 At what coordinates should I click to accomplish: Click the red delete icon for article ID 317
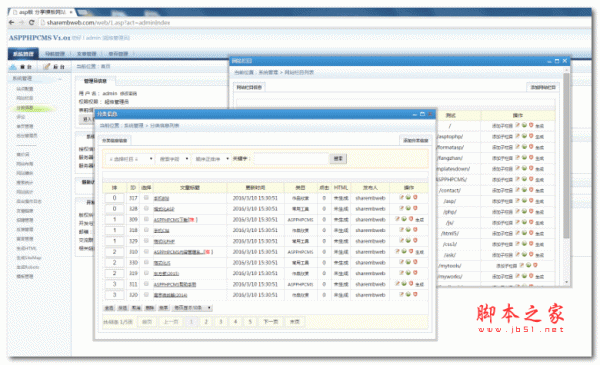coord(415,197)
